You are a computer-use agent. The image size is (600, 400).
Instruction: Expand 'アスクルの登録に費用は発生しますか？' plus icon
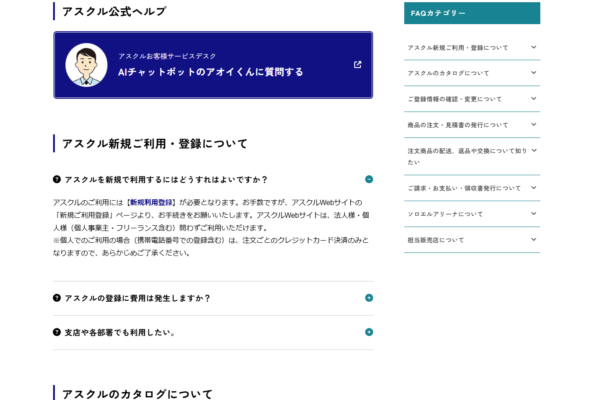click(369, 298)
